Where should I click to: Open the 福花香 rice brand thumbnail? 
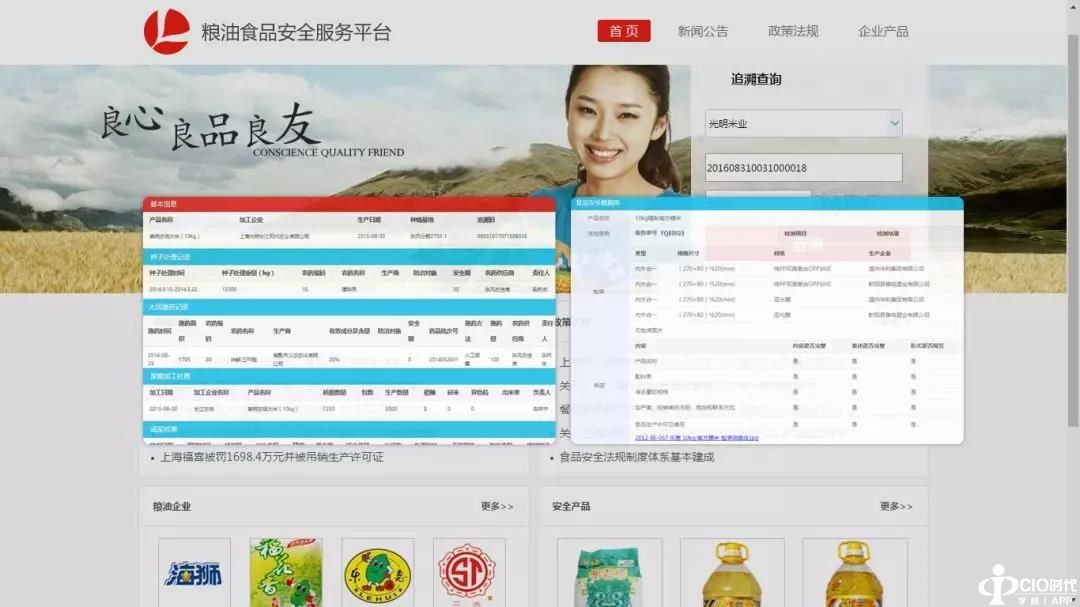(x=286, y=573)
